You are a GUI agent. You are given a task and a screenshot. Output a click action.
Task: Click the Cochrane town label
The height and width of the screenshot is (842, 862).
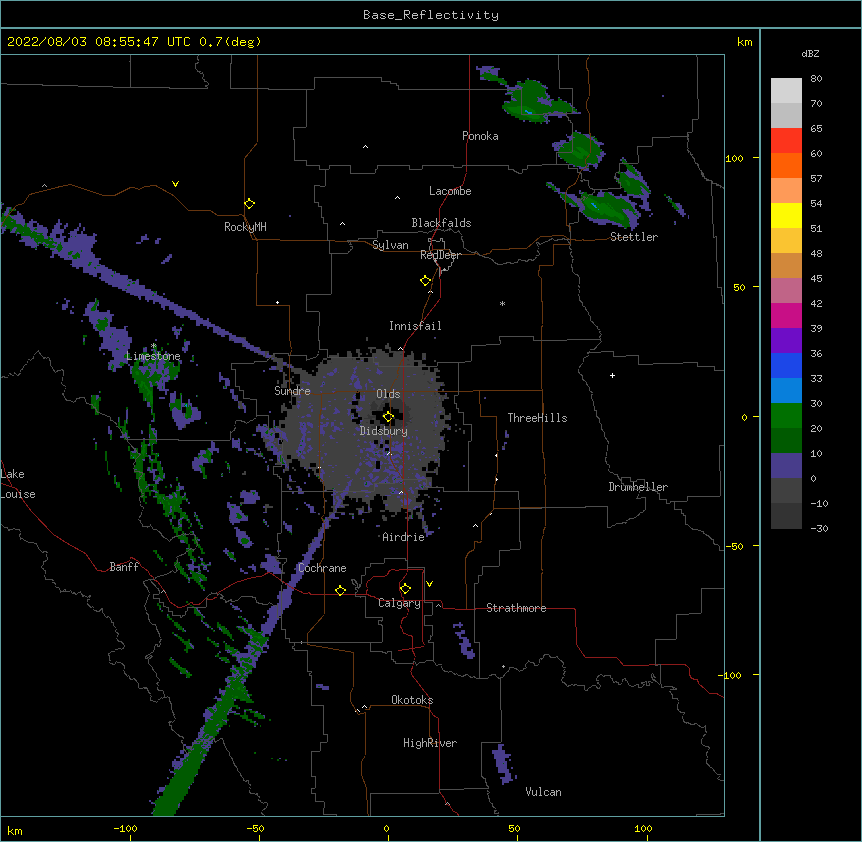[x=322, y=568]
